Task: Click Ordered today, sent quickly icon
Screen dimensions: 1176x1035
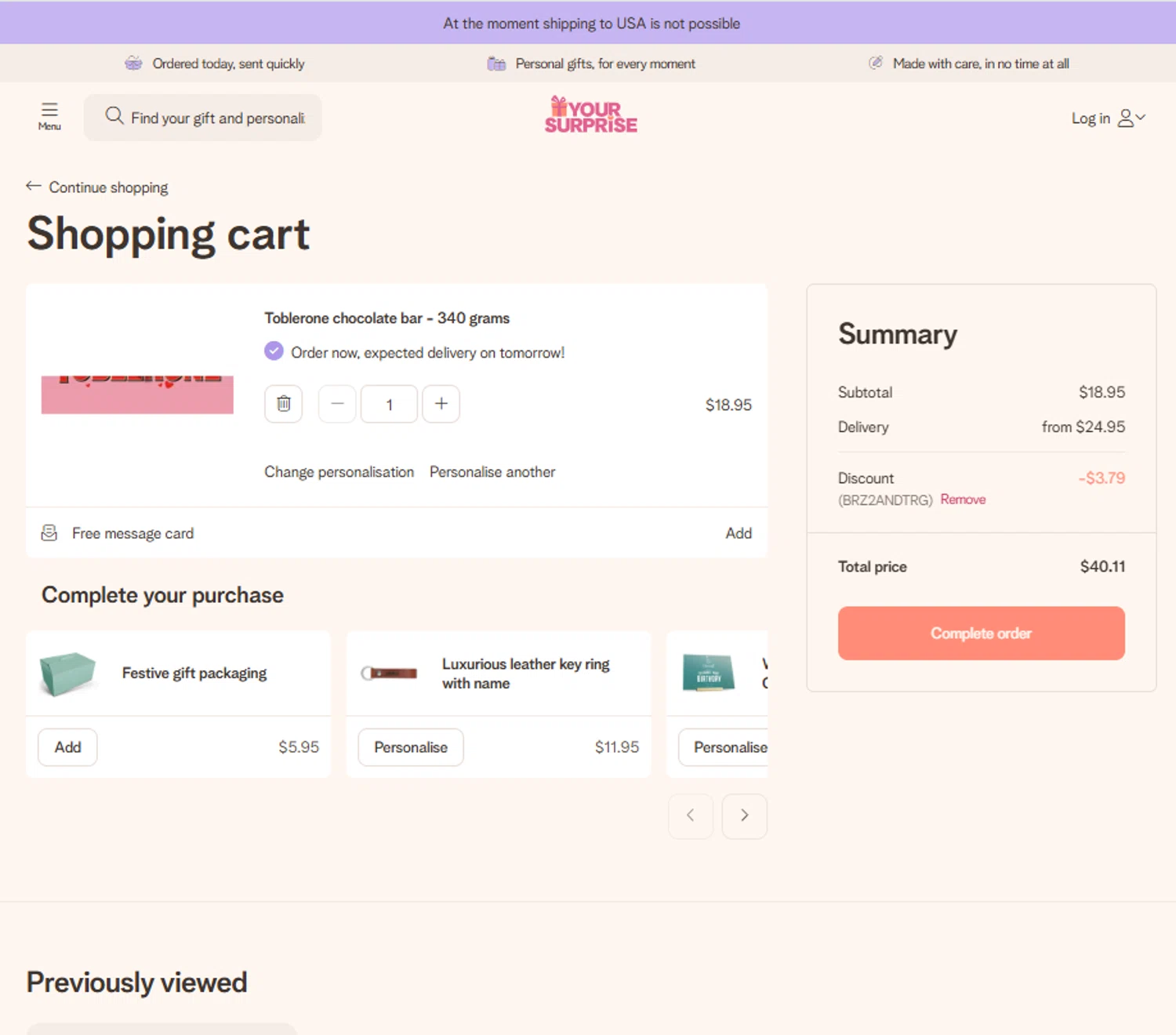Action: pos(133,64)
